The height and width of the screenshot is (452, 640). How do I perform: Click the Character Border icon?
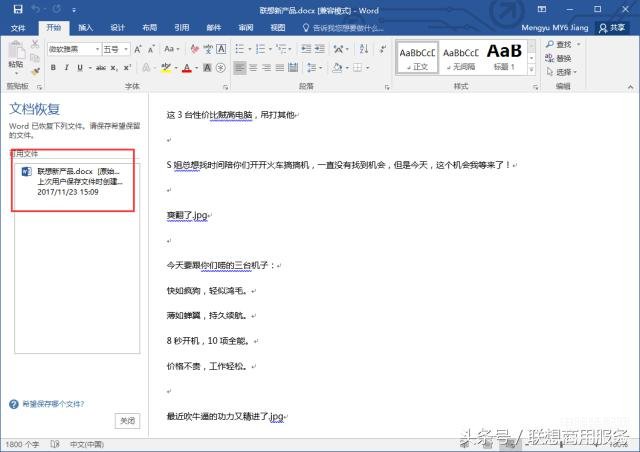[x=221, y=49]
